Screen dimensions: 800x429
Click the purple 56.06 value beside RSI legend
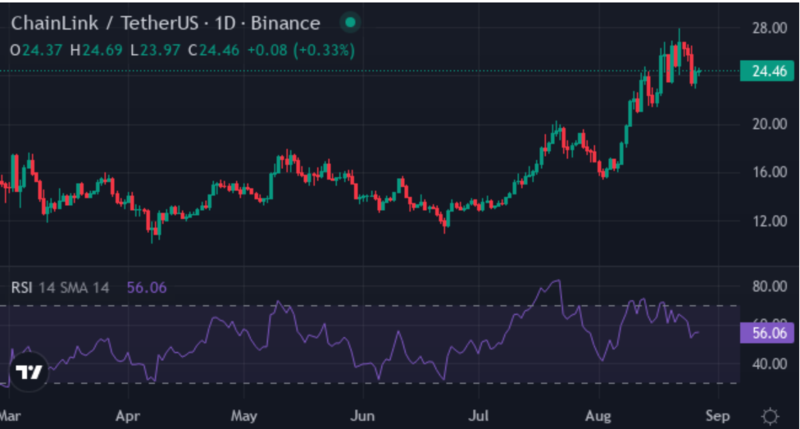(x=146, y=287)
